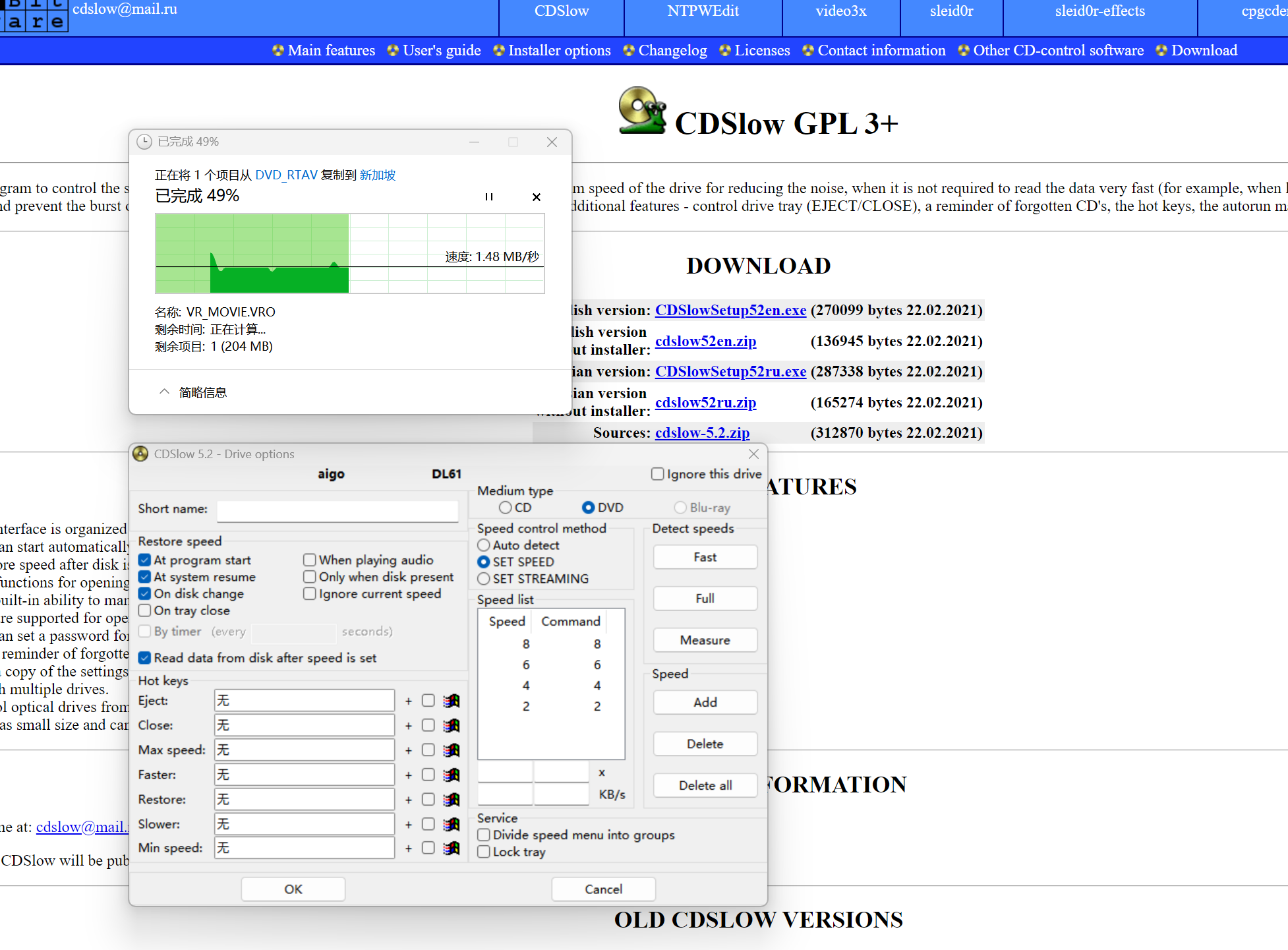Select CD medium type

(506, 508)
